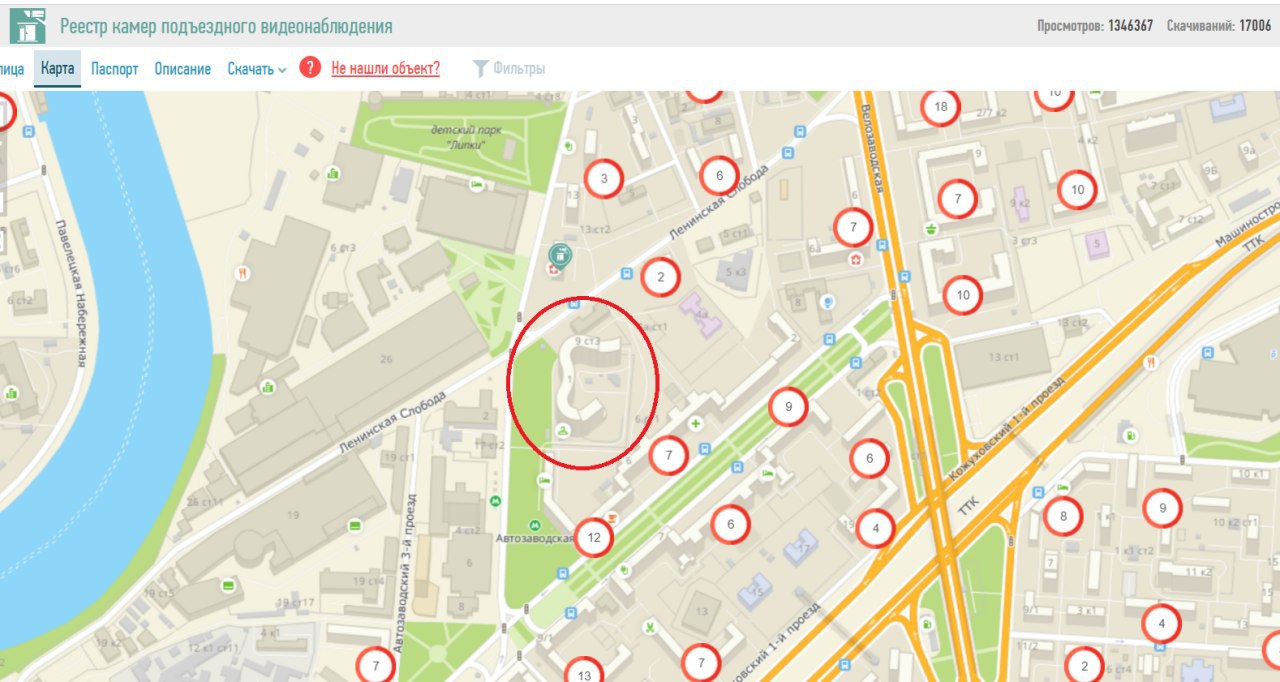This screenshot has height=682, width=1280.
Task: Click camera cluster marker numbered 2 near Ленинская Слобода
Action: (660, 277)
